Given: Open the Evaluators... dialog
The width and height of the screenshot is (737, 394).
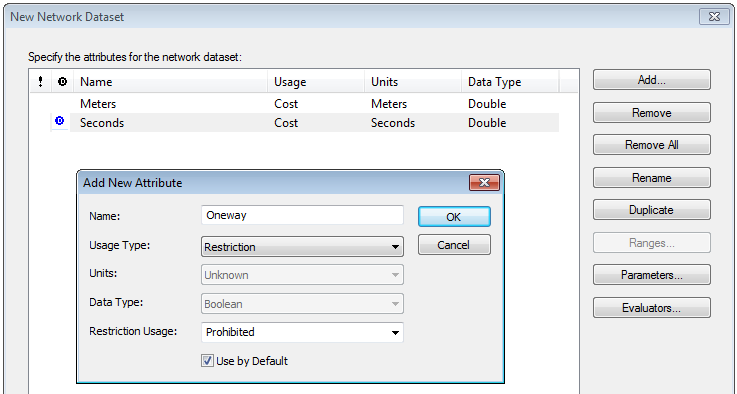Looking at the screenshot, I should [x=651, y=308].
